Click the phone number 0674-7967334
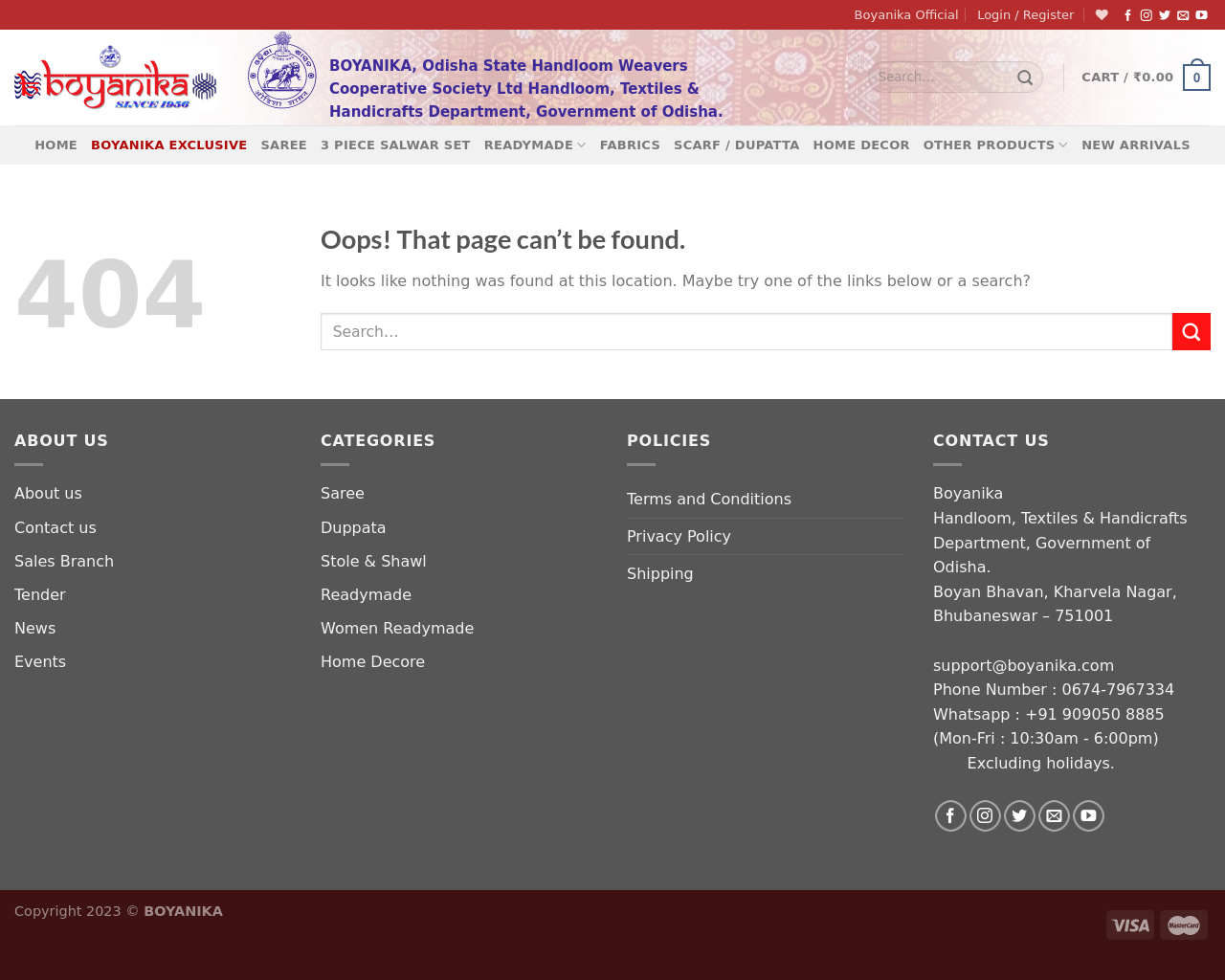 (1118, 690)
